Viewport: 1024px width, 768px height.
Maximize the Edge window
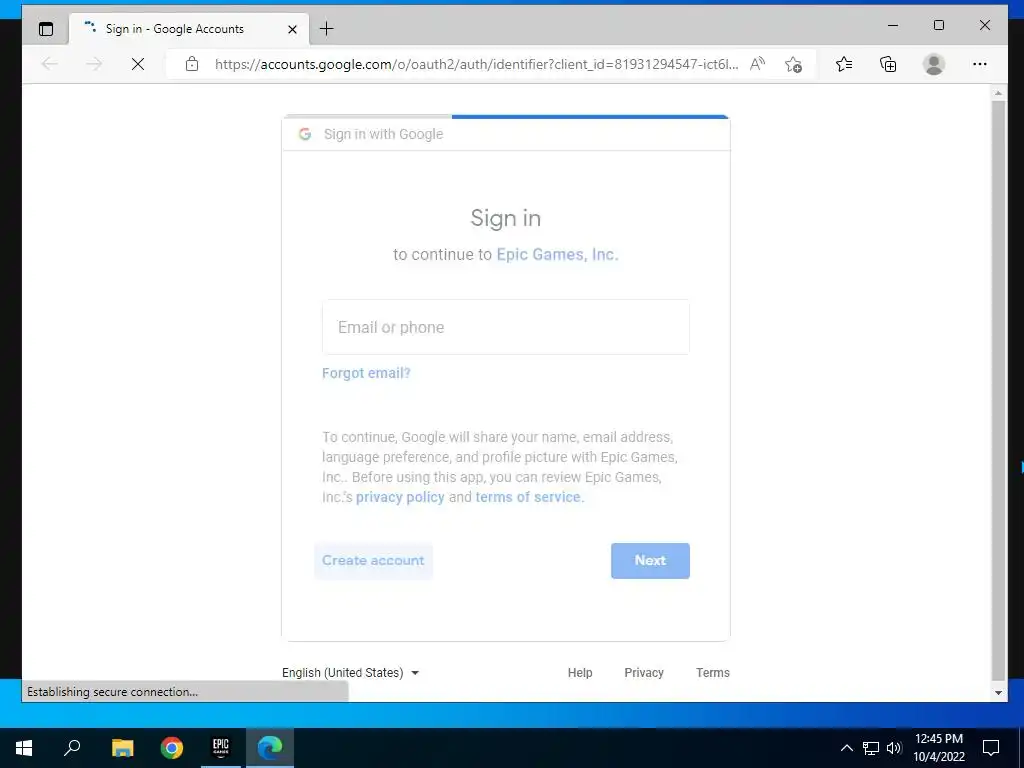click(938, 25)
